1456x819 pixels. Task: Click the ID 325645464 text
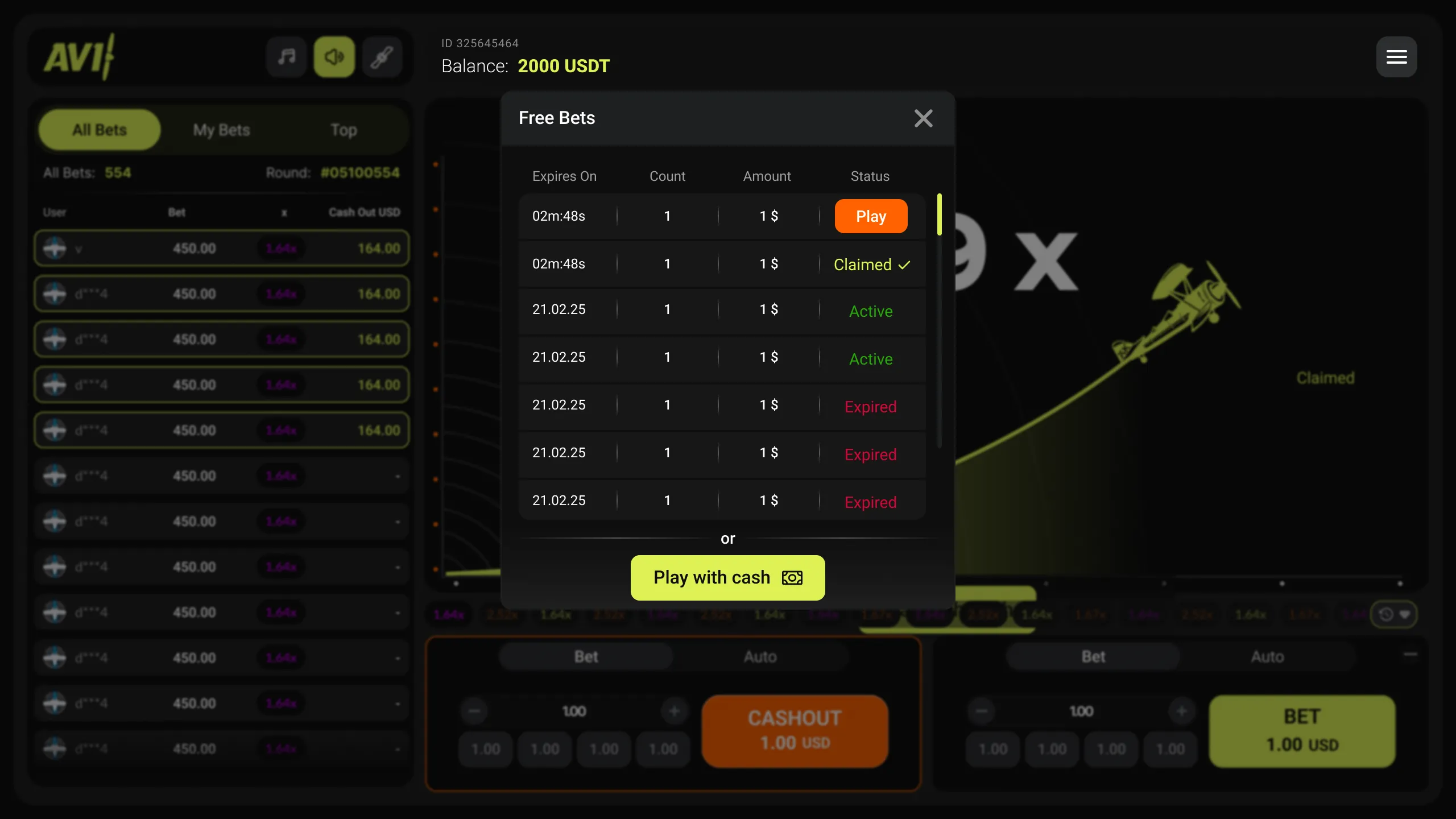480,43
